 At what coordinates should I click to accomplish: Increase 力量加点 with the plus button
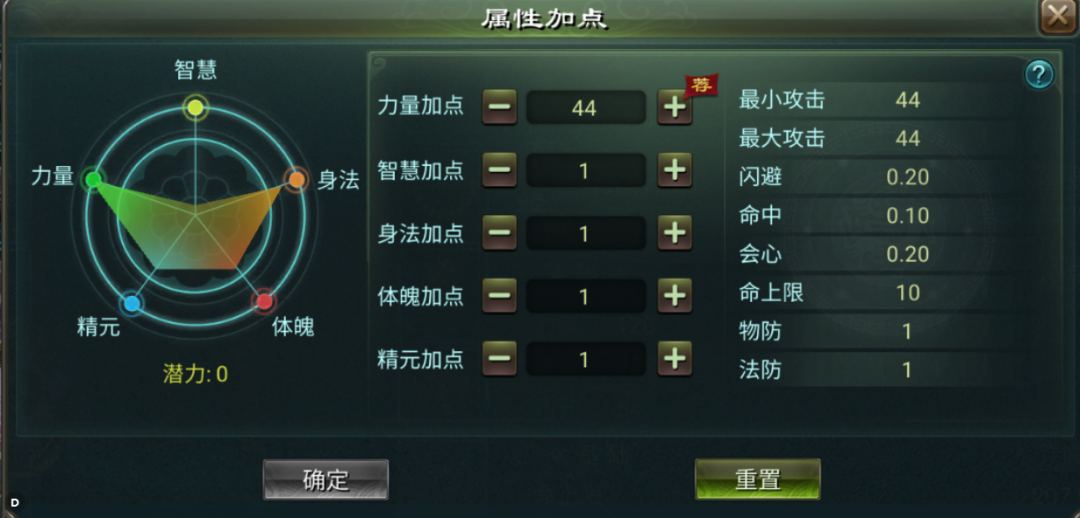coord(674,107)
